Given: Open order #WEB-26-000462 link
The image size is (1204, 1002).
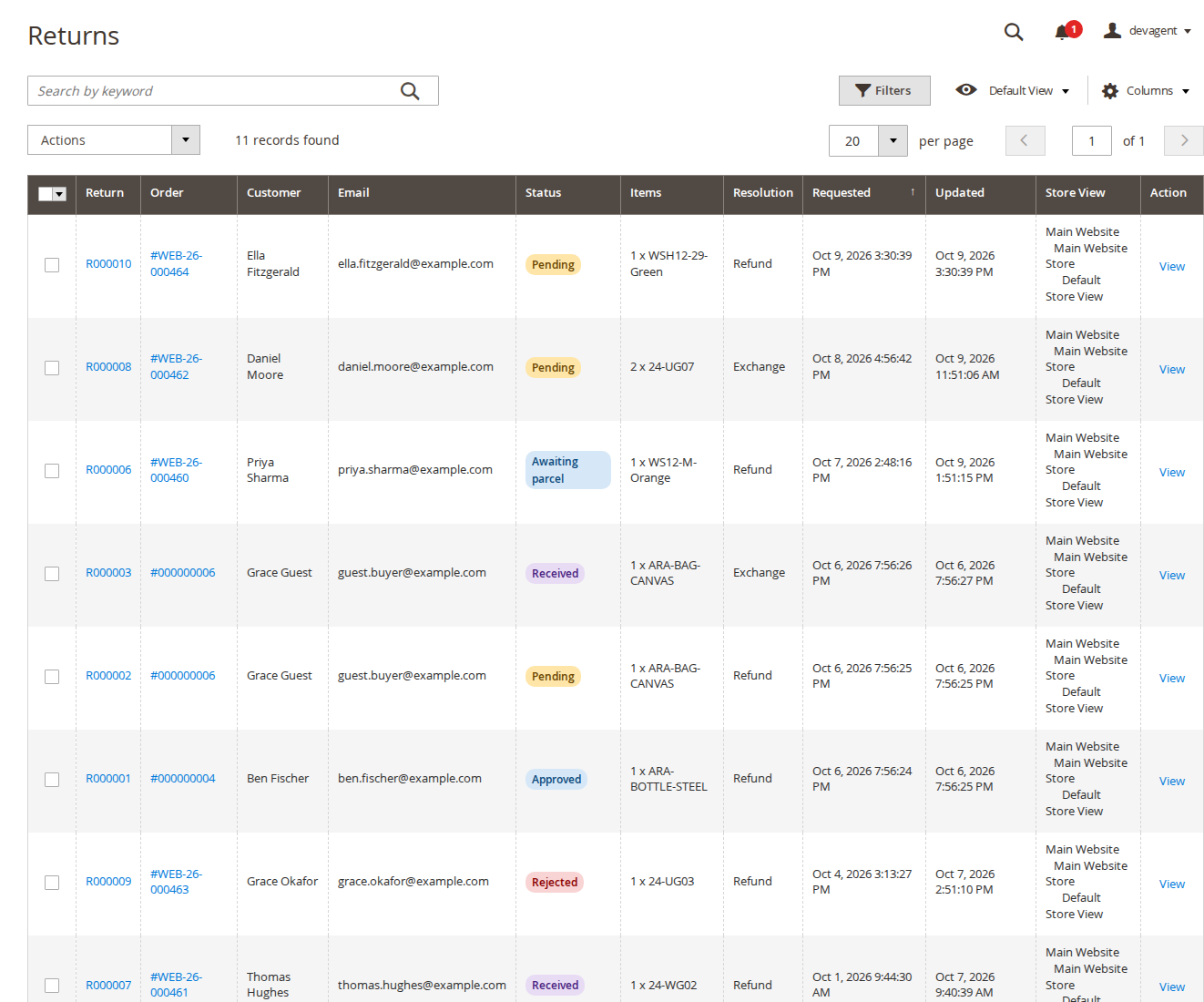Looking at the screenshot, I should pyautogui.click(x=176, y=367).
